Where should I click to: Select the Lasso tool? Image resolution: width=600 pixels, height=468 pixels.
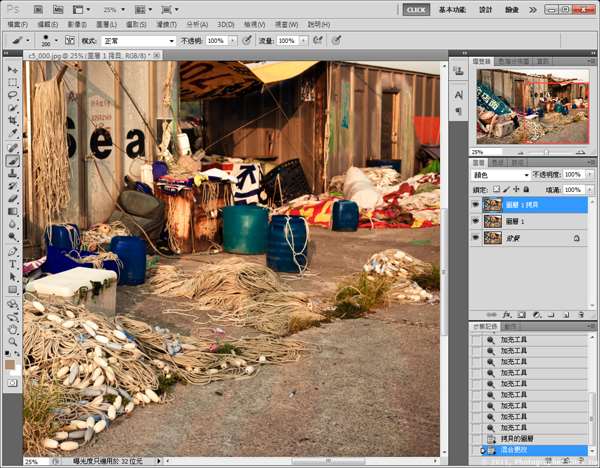coord(13,95)
